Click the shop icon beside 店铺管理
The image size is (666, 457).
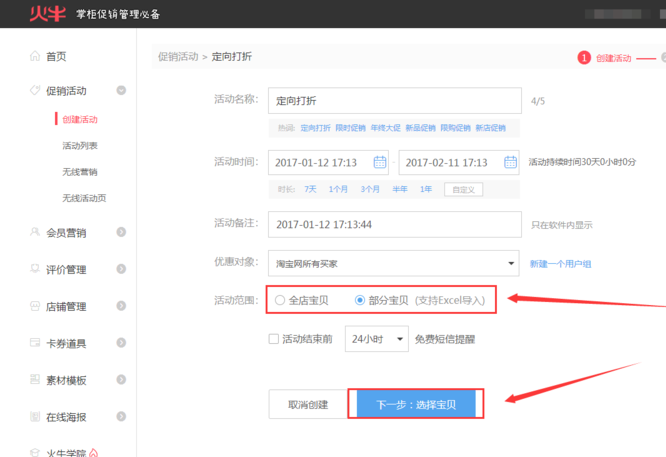[x=35, y=306]
